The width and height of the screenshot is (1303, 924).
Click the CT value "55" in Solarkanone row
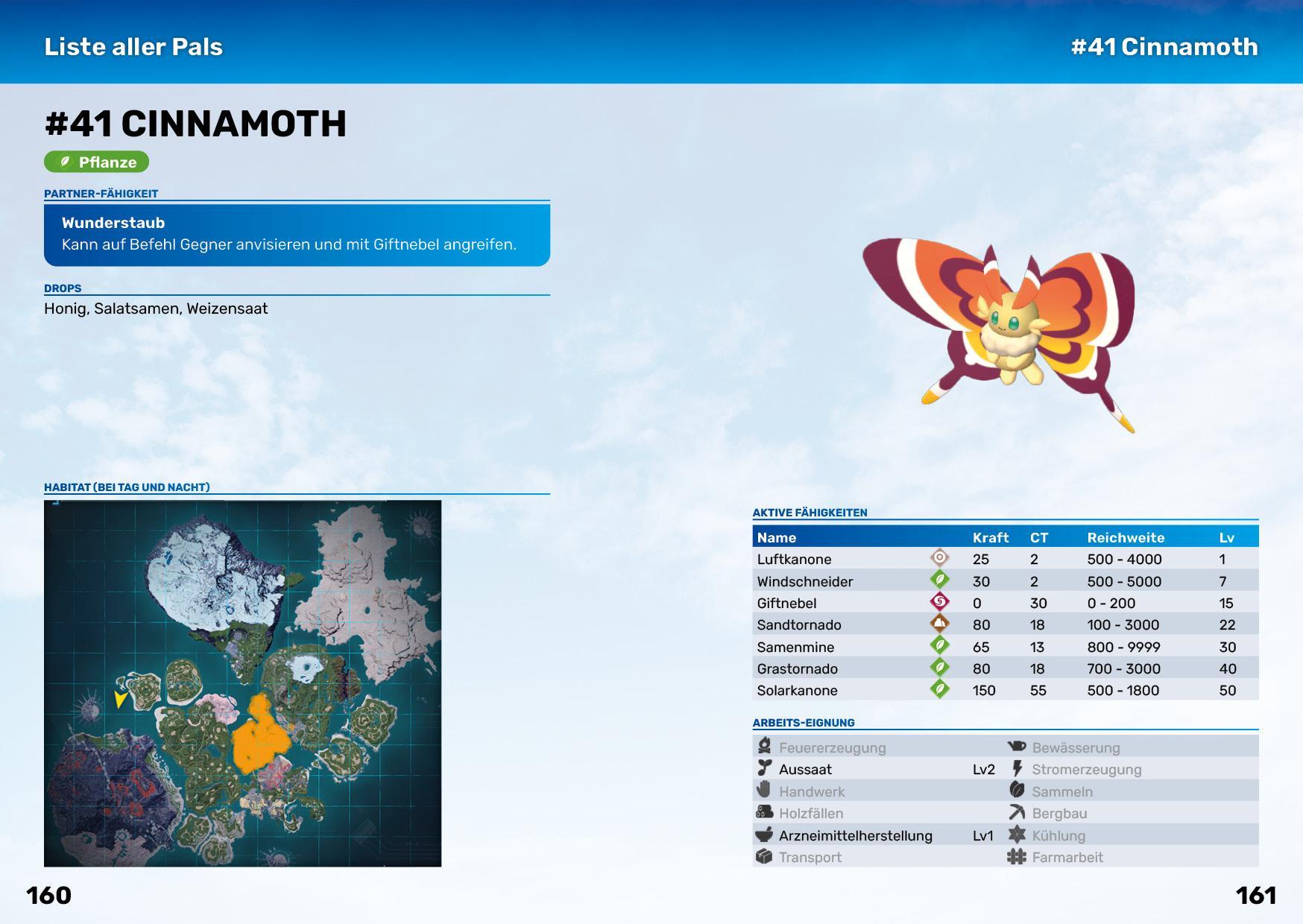pyautogui.click(x=1038, y=690)
